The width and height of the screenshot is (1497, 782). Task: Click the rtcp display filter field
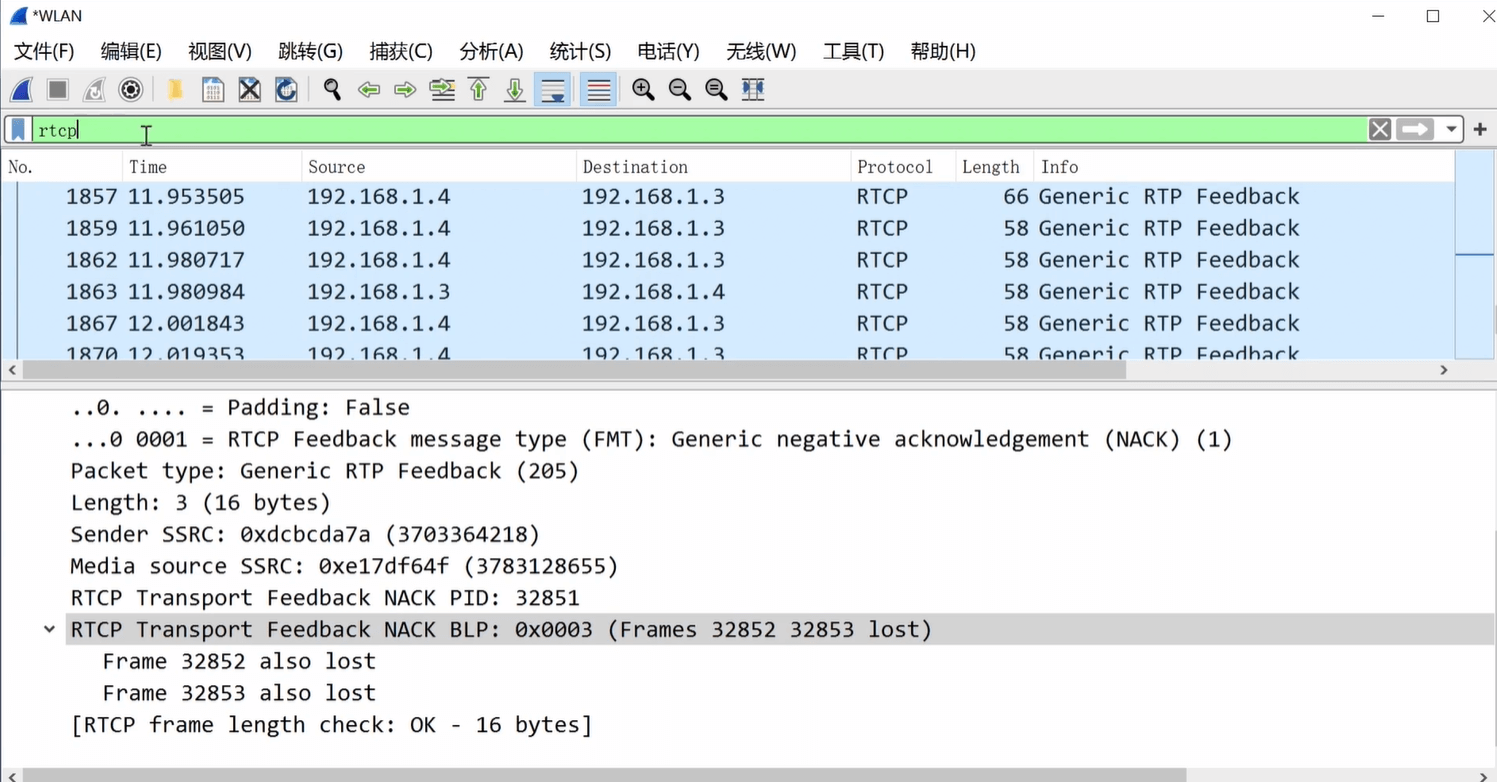tap(700, 130)
